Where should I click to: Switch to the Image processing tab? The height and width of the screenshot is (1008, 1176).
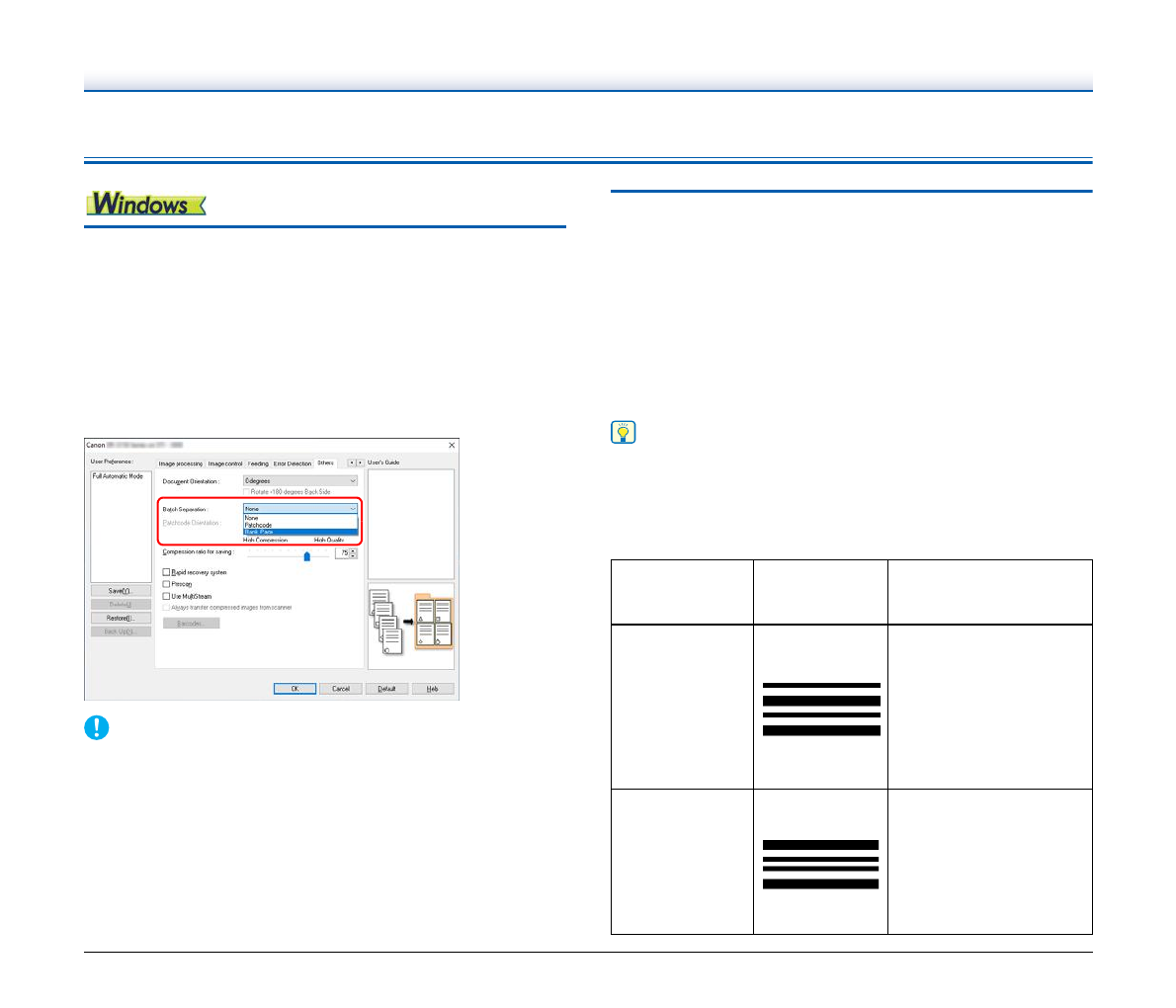180,463
